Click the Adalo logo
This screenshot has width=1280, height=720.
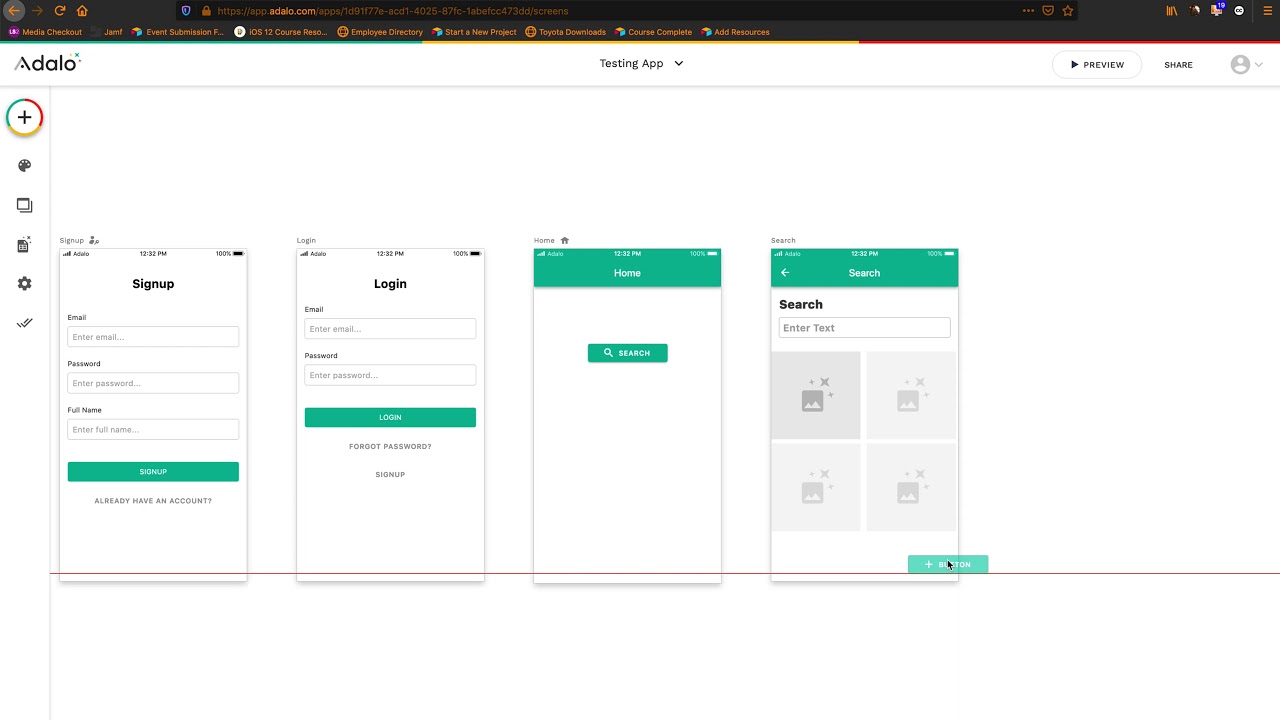pos(47,63)
